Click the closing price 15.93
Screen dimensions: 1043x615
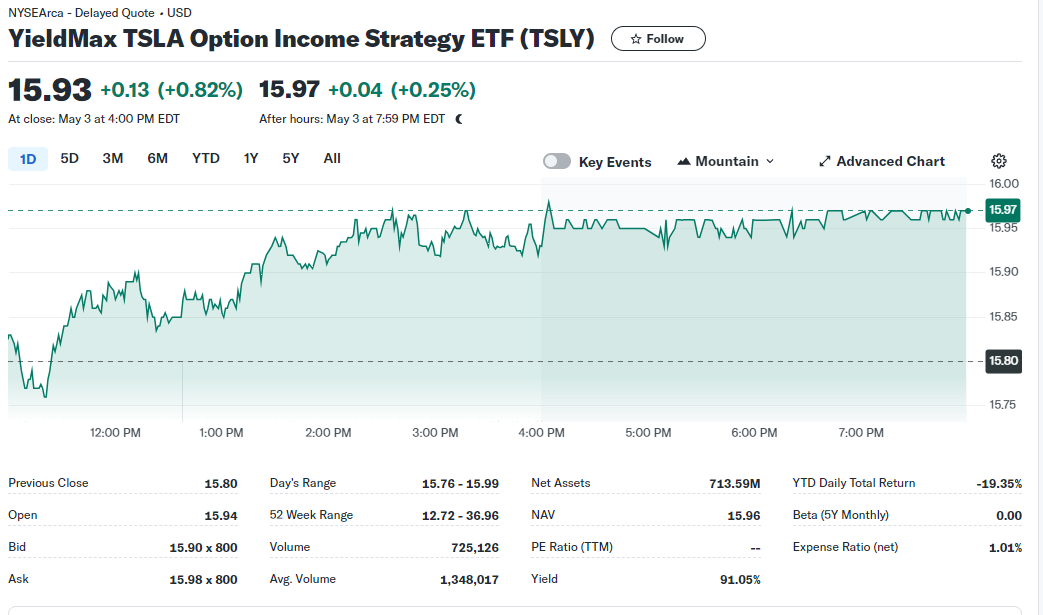tap(50, 90)
